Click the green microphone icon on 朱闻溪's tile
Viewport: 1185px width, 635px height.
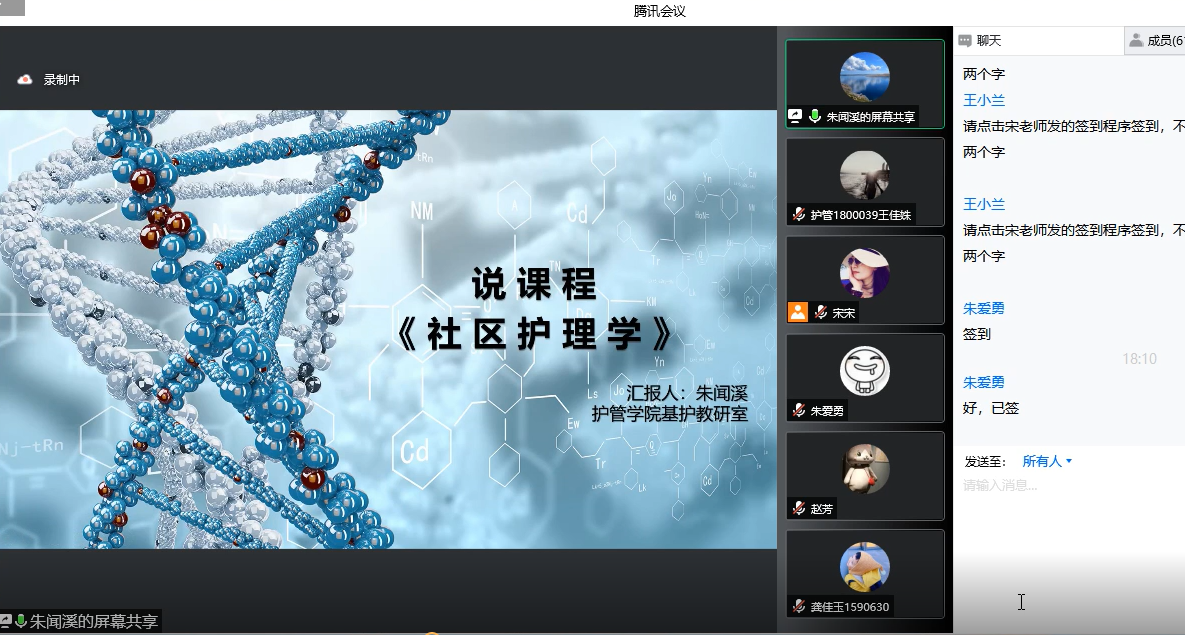pyautogui.click(x=815, y=116)
